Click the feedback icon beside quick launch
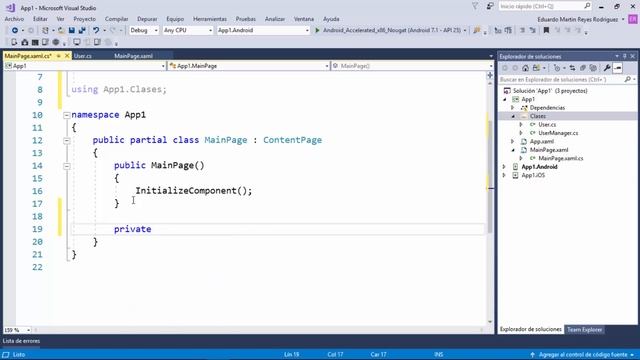Screen dimensions: 640x360 490,7
